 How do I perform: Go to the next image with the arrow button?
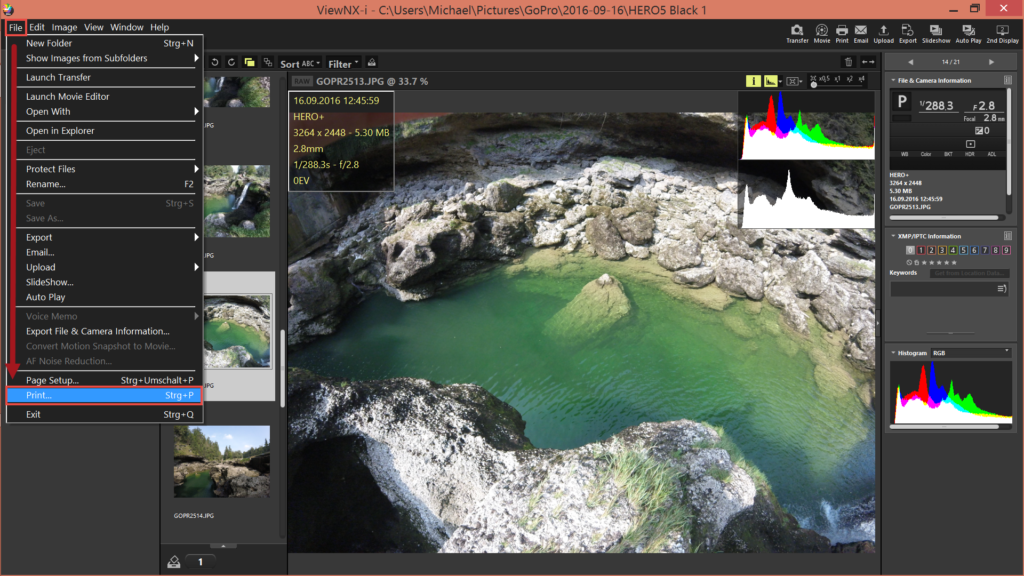click(991, 62)
